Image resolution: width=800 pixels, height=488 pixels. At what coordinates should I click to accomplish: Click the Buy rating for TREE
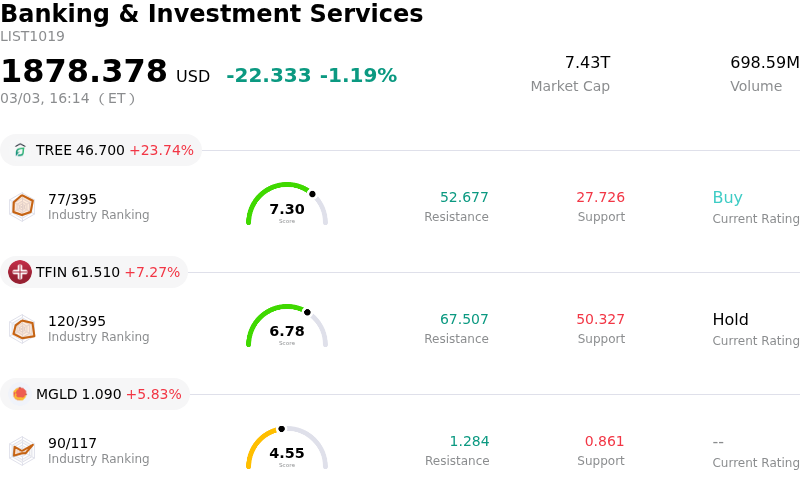(727, 198)
